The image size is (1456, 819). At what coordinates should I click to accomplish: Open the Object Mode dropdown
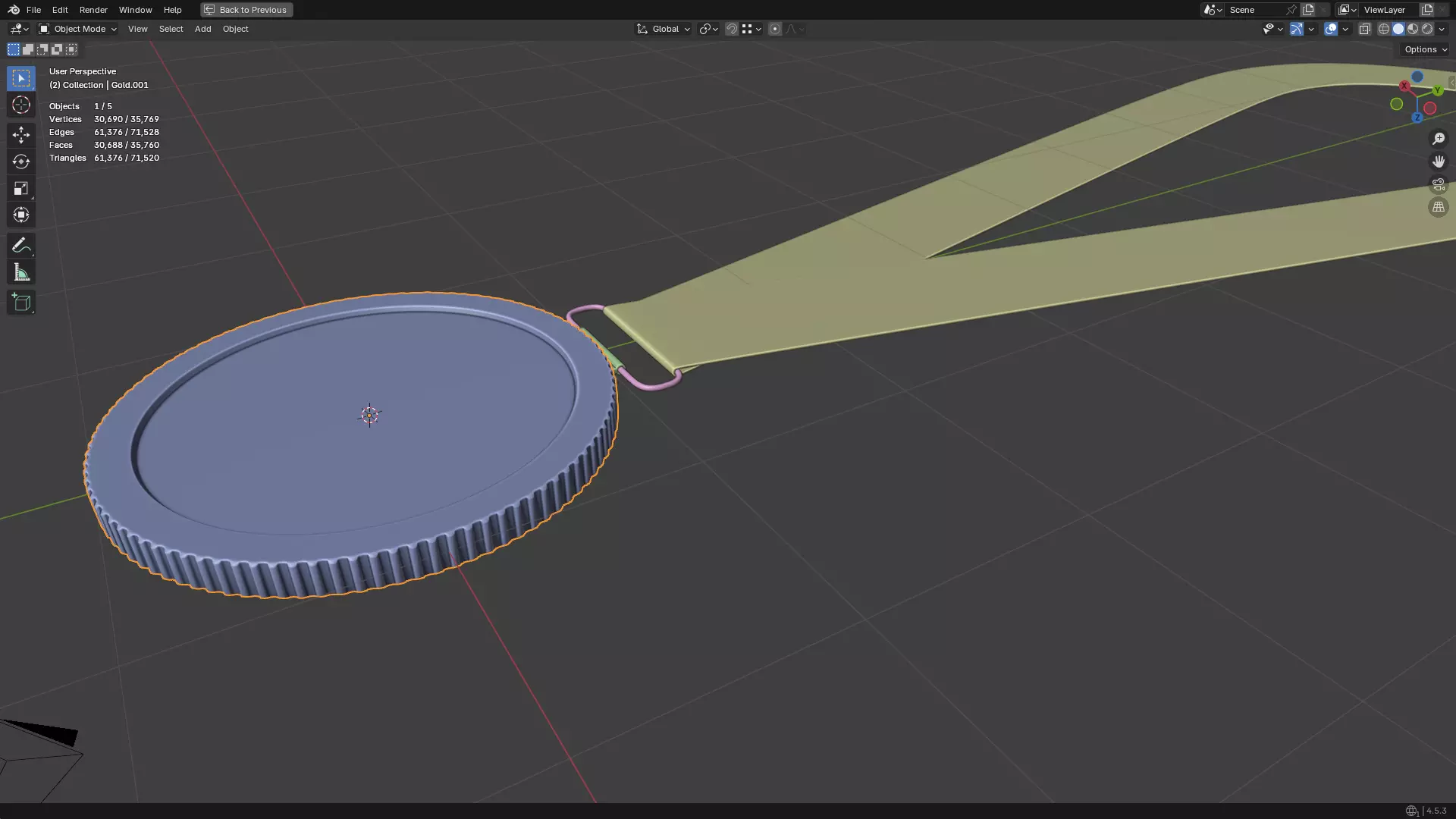(x=77, y=29)
